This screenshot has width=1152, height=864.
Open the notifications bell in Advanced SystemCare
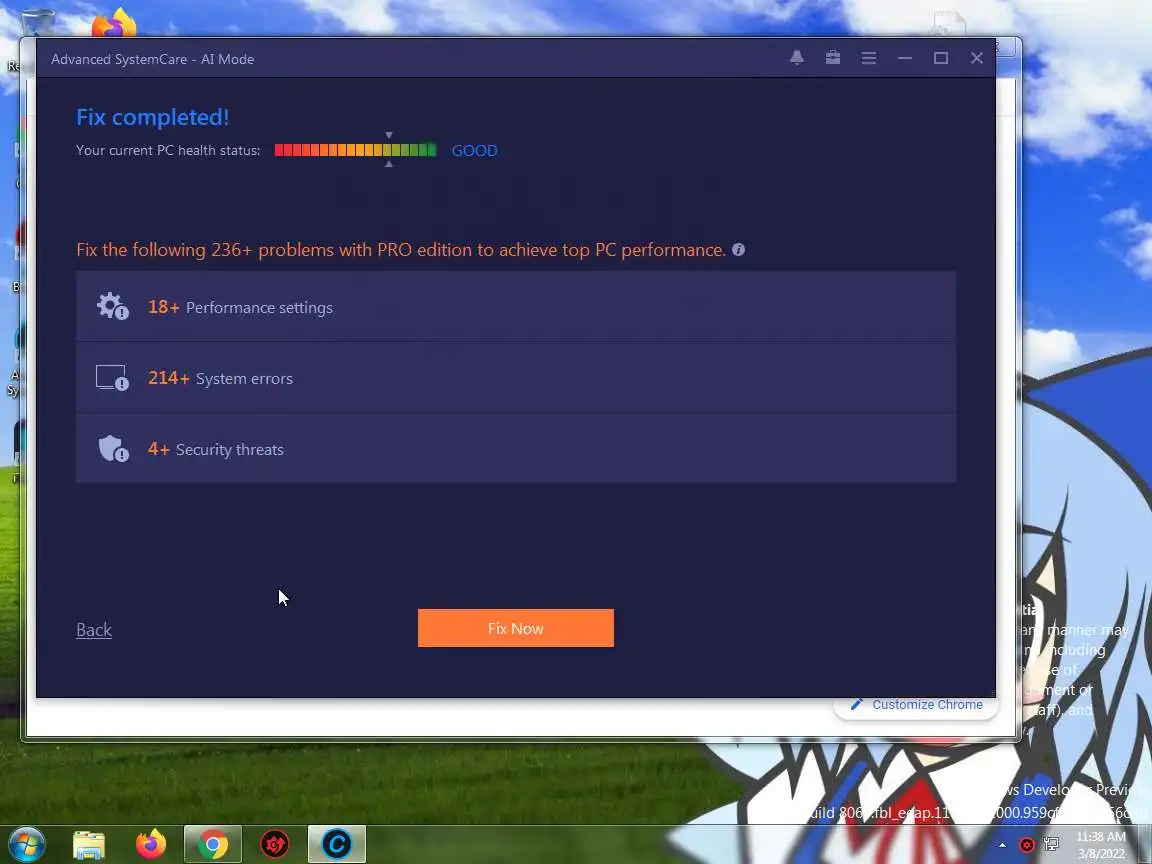coord(796,58)
